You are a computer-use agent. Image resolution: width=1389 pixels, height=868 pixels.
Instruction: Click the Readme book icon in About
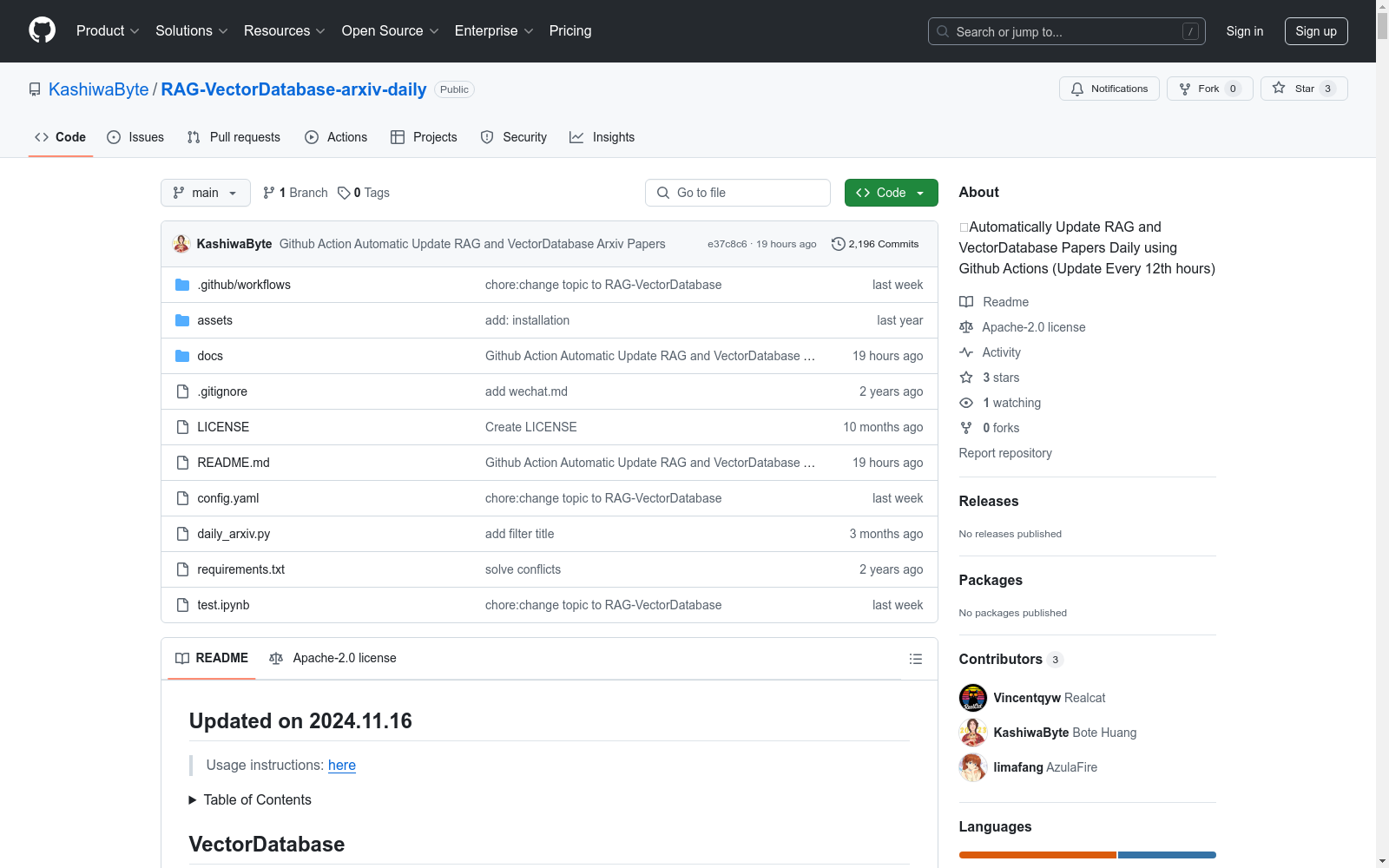tap(966, 302)
